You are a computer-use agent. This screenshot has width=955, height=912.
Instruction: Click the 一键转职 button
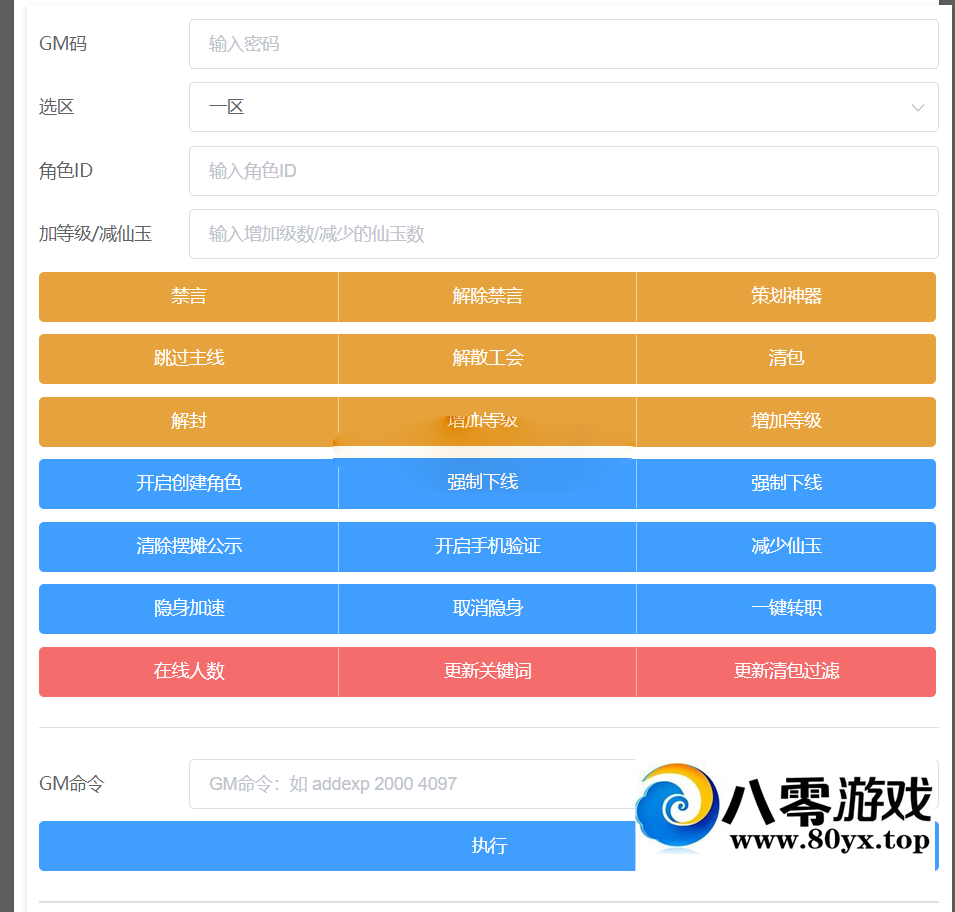click(786, 609)
